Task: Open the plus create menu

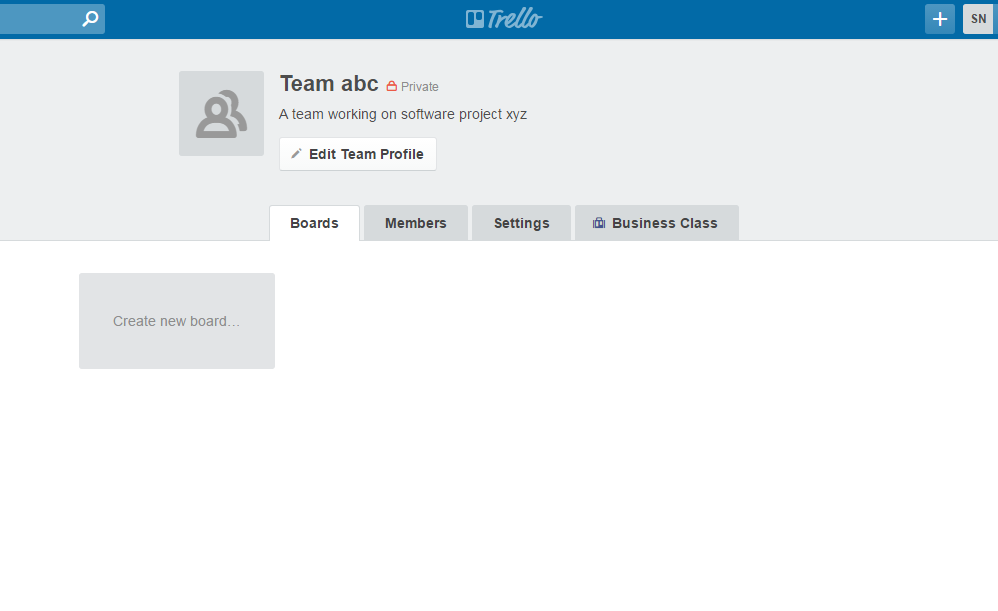Action: click(x=939, y=18)
